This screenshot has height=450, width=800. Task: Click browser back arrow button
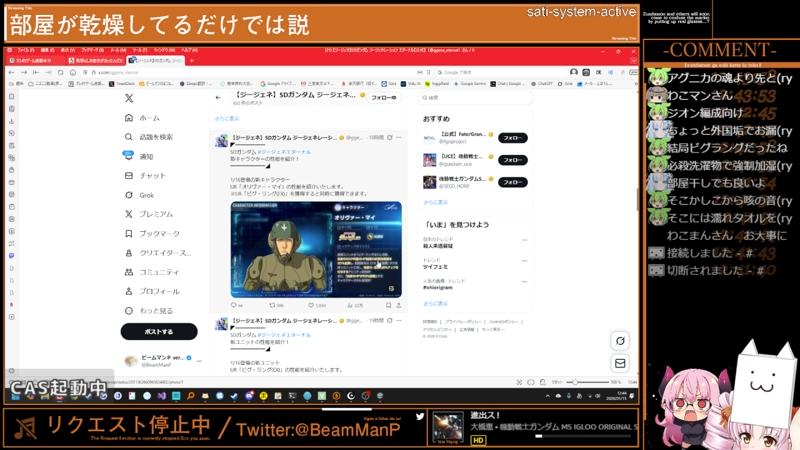pos(11,72)
